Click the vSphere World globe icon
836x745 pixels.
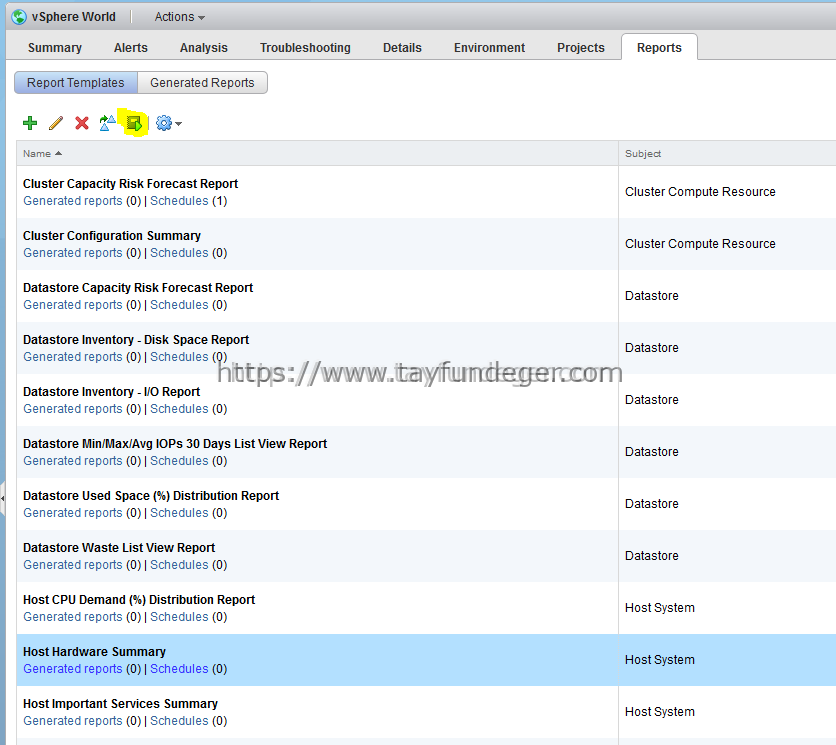point(19,17)
